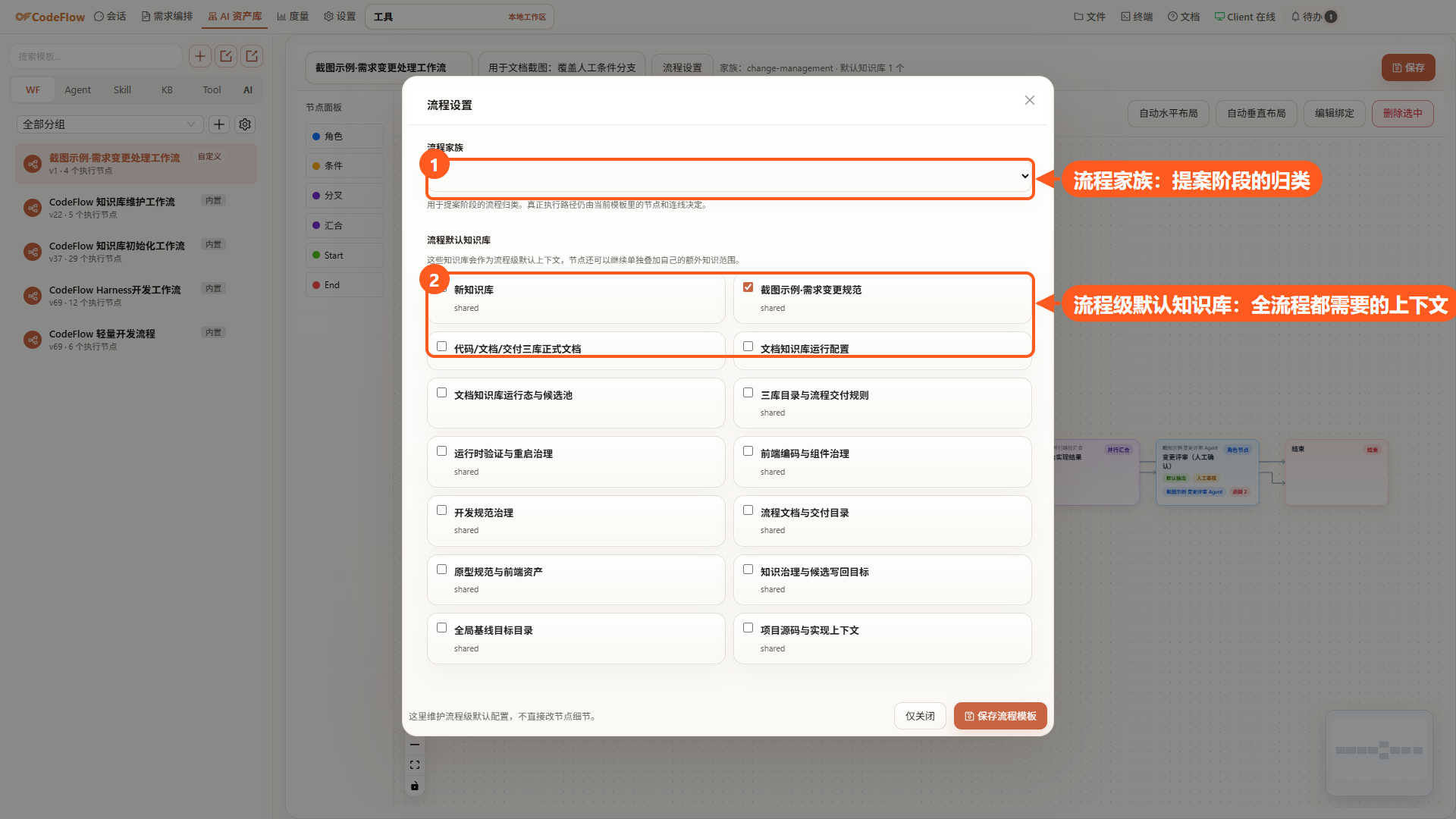Viewport: 1456px width, 819px height.
Task: Open 终端 in the top bar
Action: coord(1137,17)
